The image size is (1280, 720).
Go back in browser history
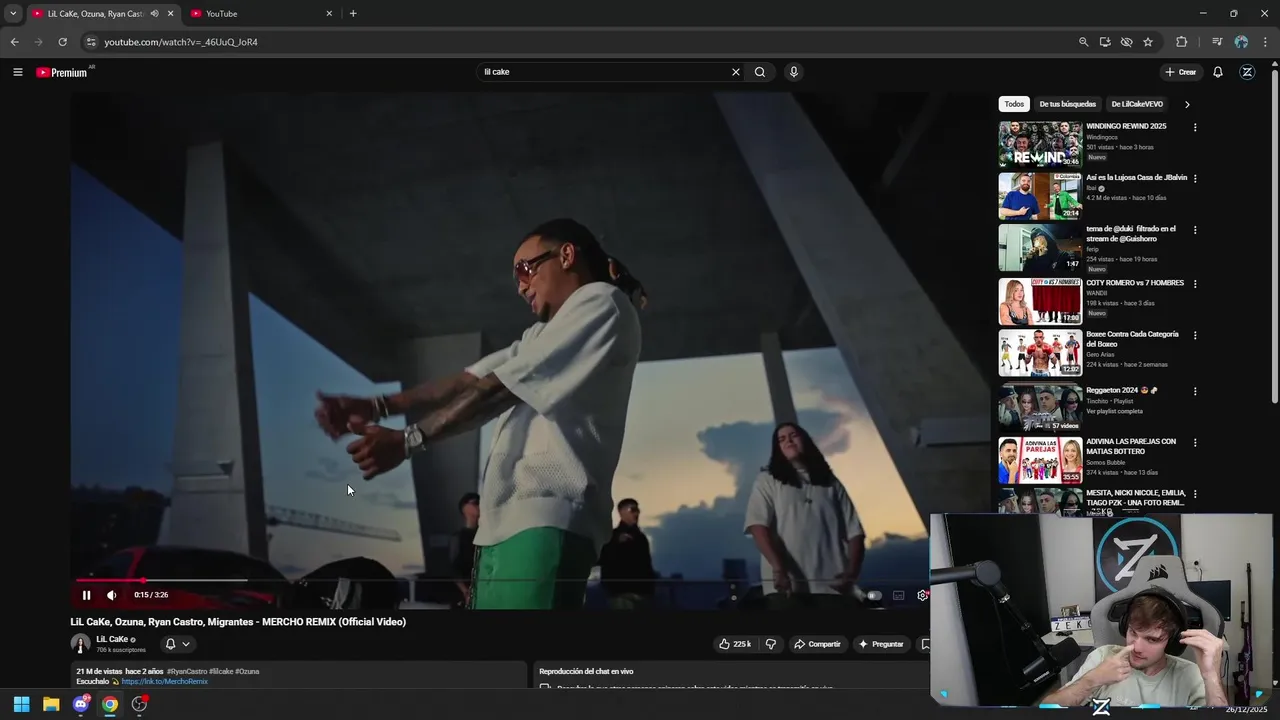[x=14, y=42]
